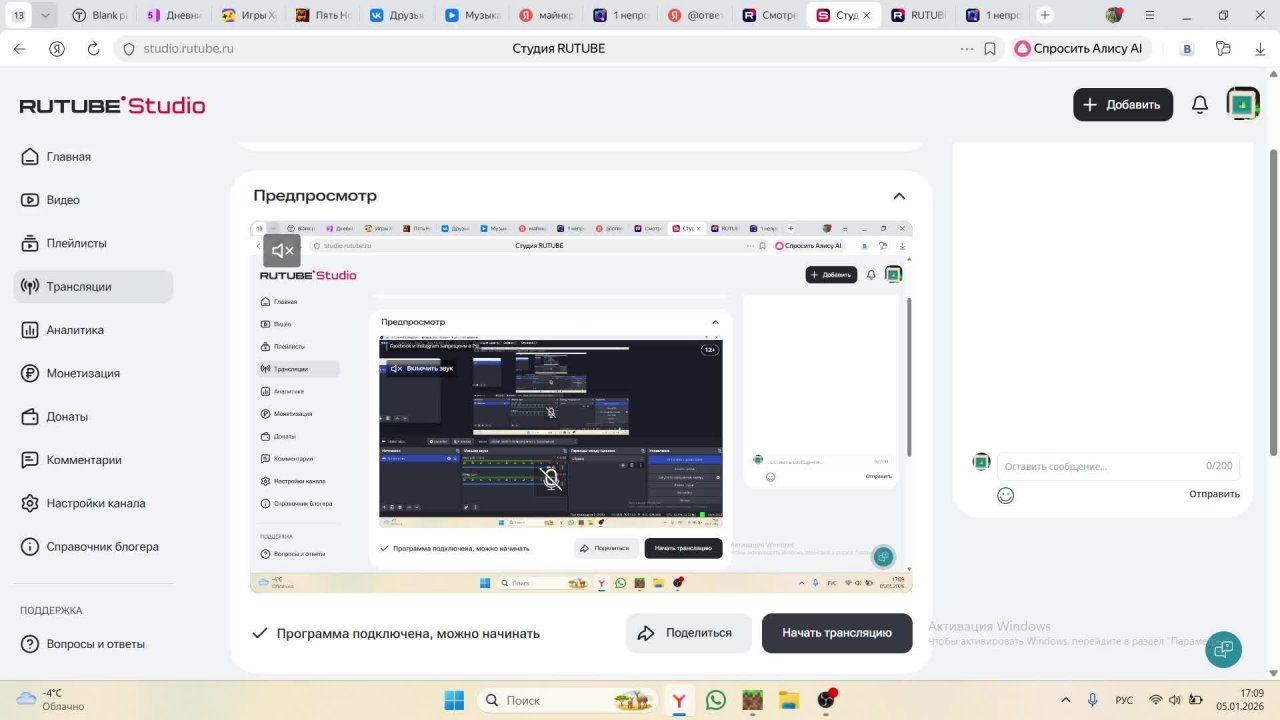
Task: Click Начать трансляцию
Action: click(x=837, y=633)
